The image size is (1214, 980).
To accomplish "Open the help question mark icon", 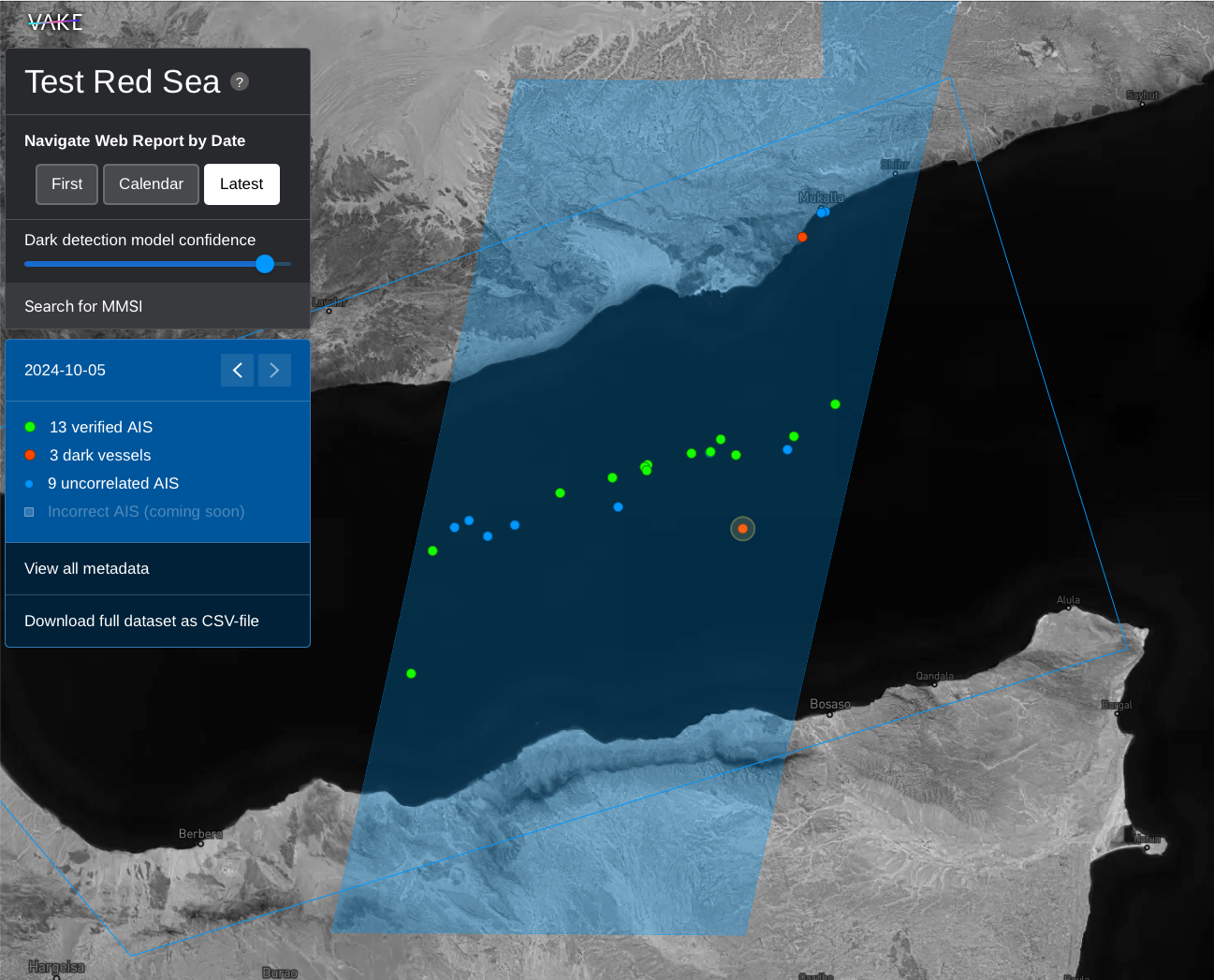I will tap(240, 82).
